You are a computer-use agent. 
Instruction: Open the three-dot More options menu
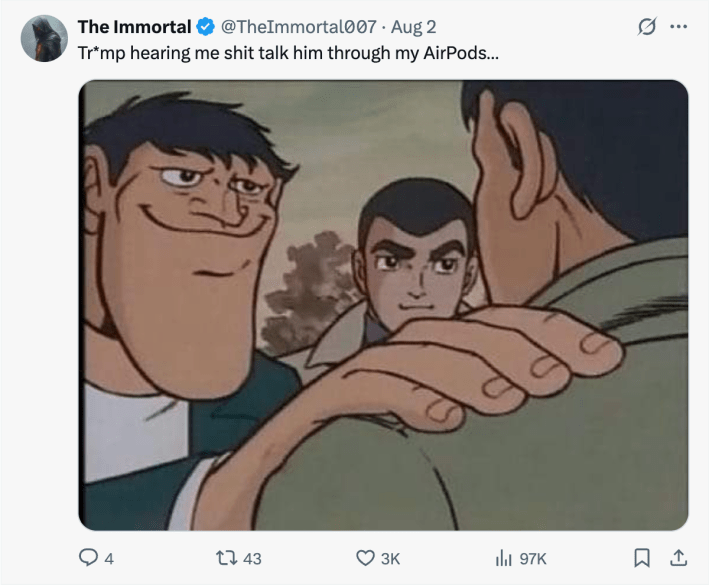[x=678, y=27]
